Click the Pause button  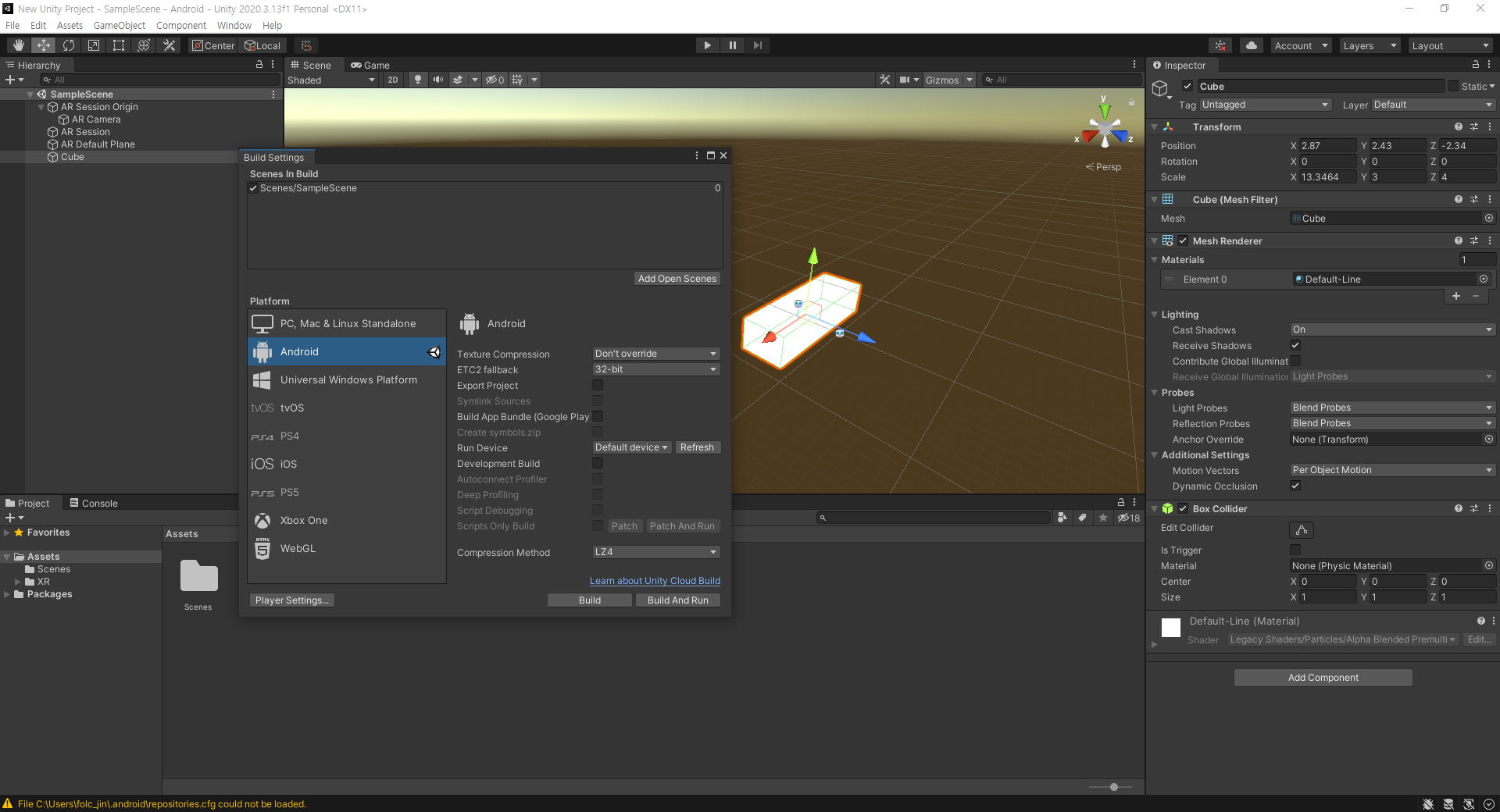click(732, 45)
